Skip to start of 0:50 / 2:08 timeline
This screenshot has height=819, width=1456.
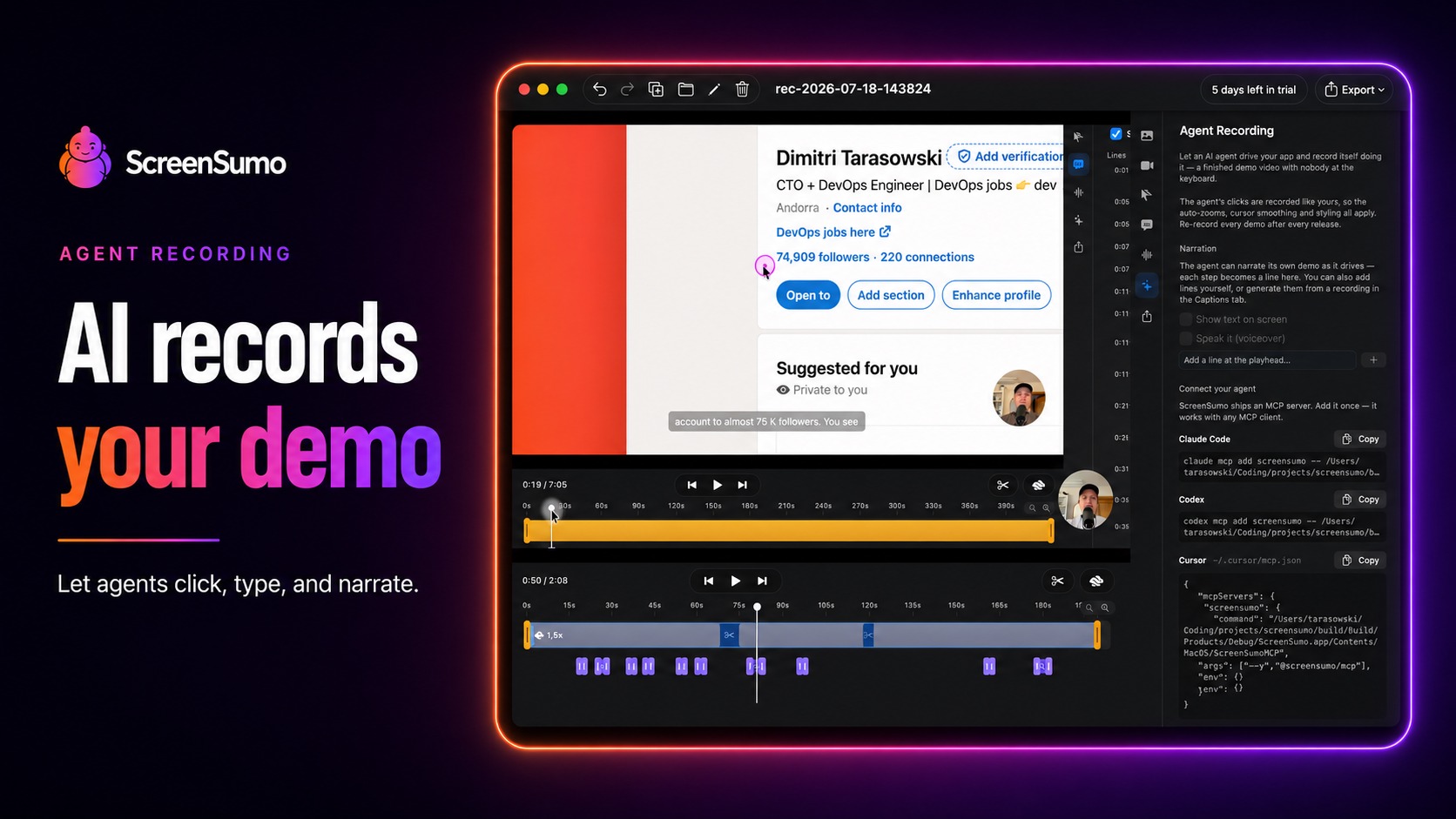(x=709, y=581)
